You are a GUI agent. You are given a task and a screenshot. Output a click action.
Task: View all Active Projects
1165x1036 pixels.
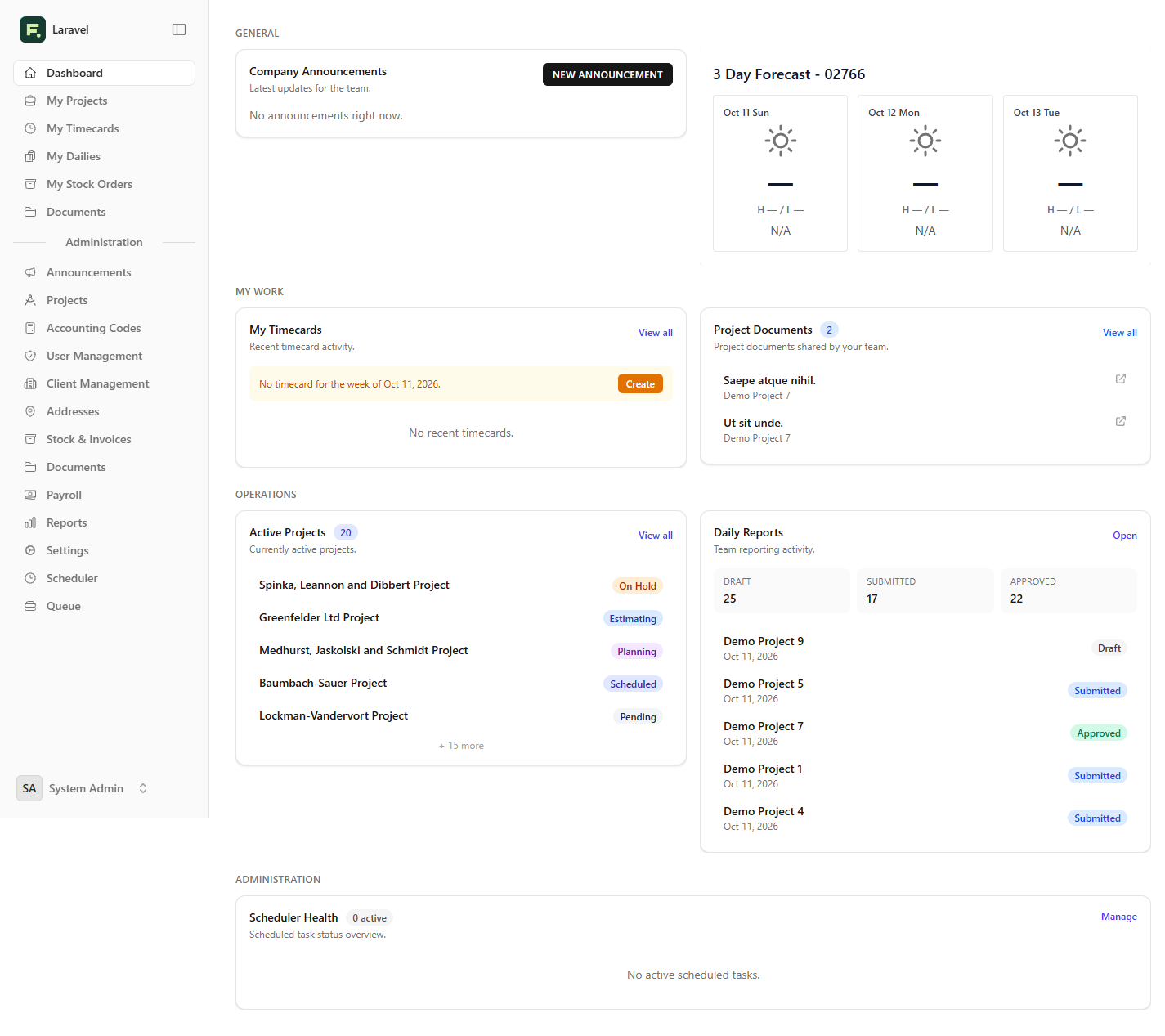tap(656, 536)
